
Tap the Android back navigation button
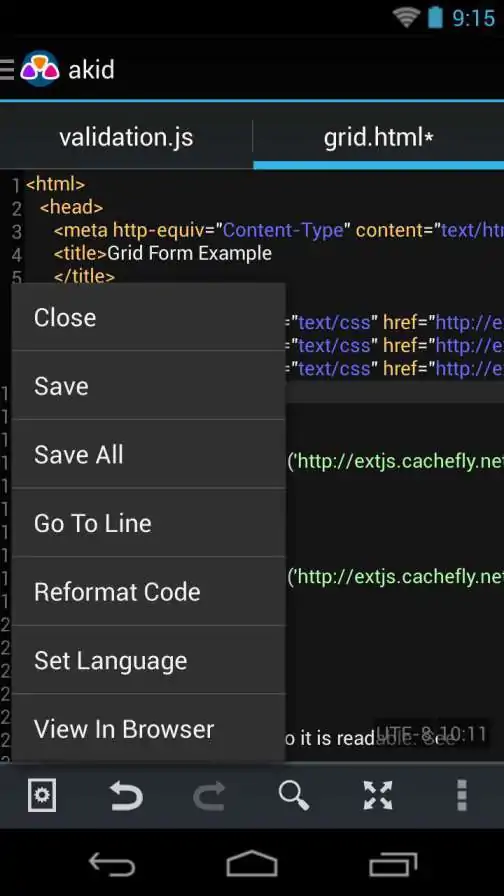tap(112, 864)
